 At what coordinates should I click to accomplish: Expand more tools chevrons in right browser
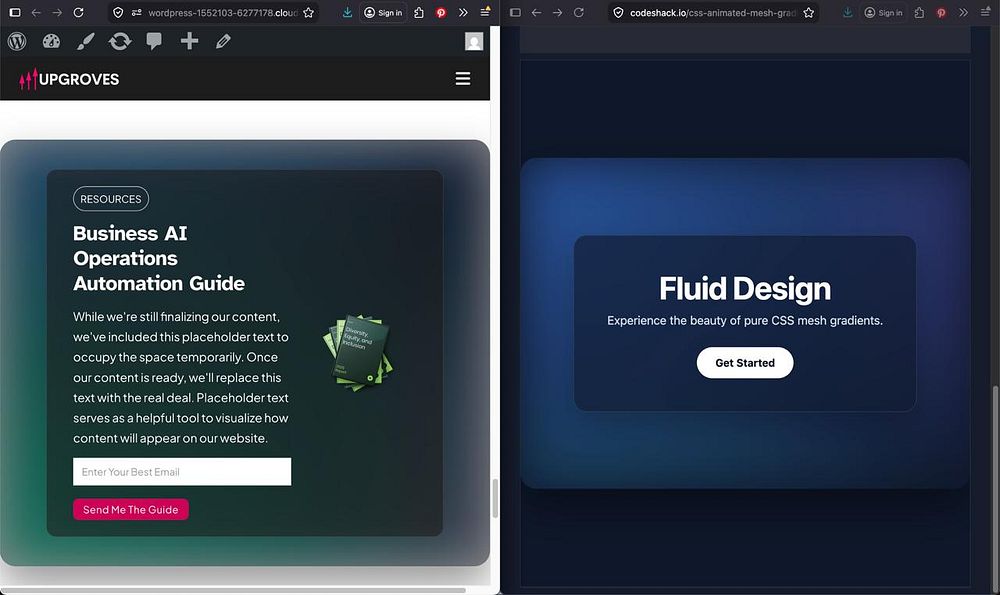pos(963,12)
